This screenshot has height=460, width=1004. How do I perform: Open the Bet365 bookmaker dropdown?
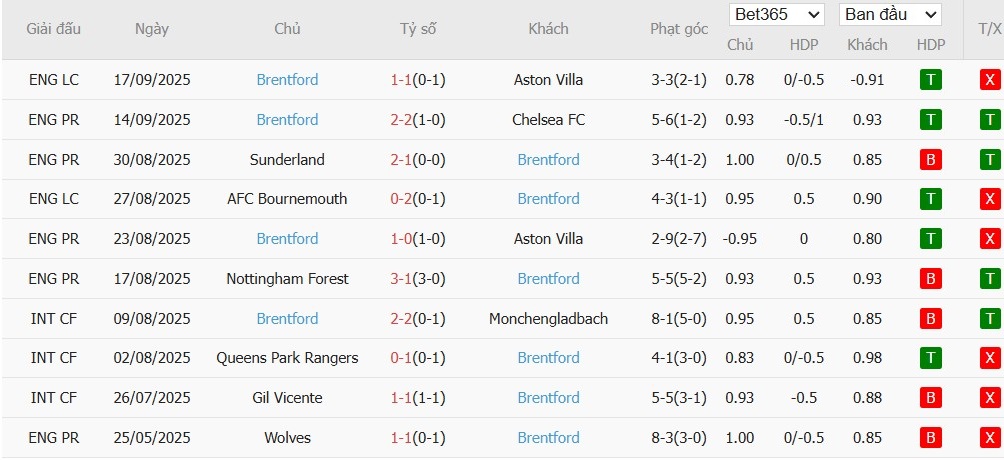click(x=776, y=14)
